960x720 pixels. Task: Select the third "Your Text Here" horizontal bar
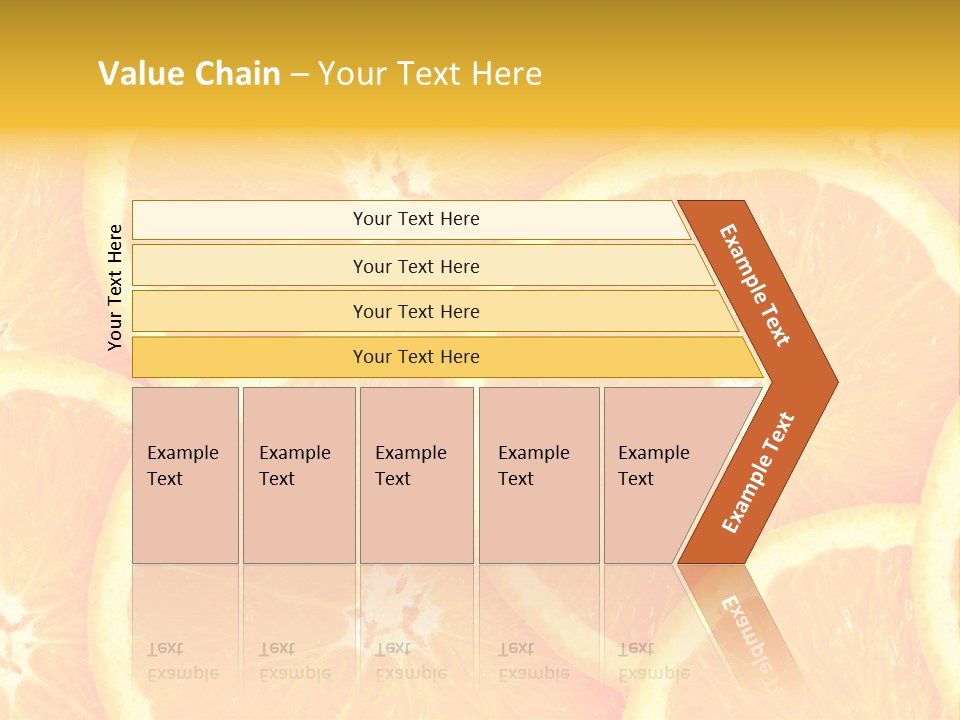coord(416,311)
